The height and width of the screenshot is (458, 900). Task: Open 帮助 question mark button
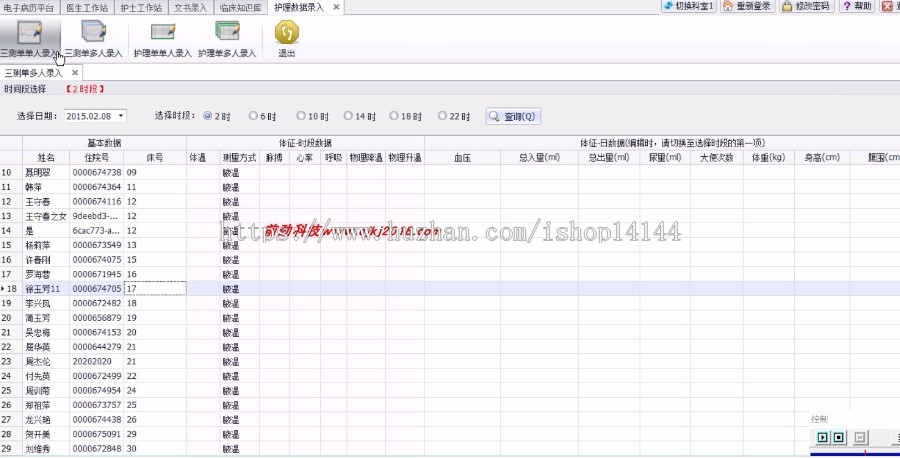857,6
